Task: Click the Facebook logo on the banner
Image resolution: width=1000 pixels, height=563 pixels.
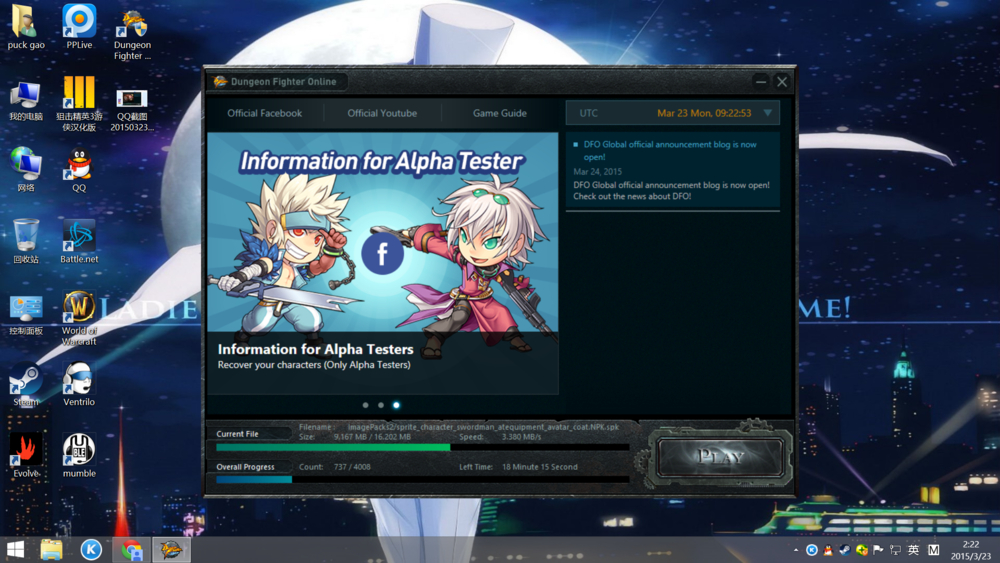Action: tap(382, 253)
